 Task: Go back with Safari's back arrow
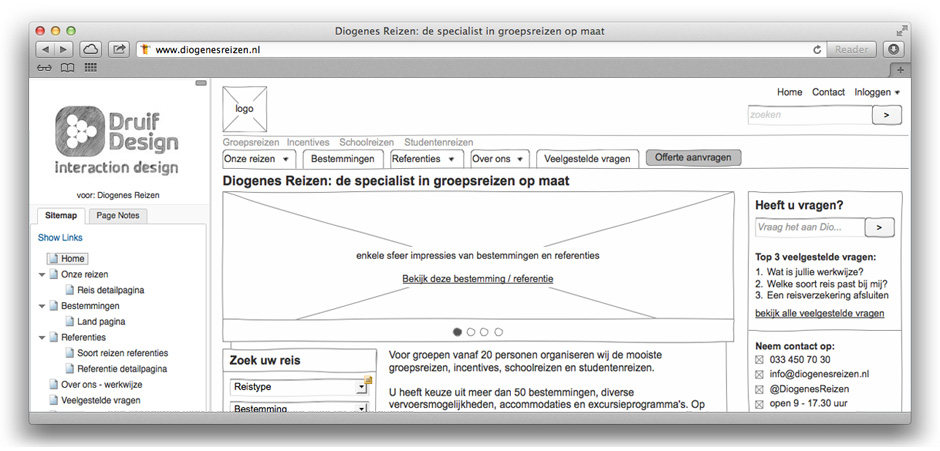(x=46, y=50)
